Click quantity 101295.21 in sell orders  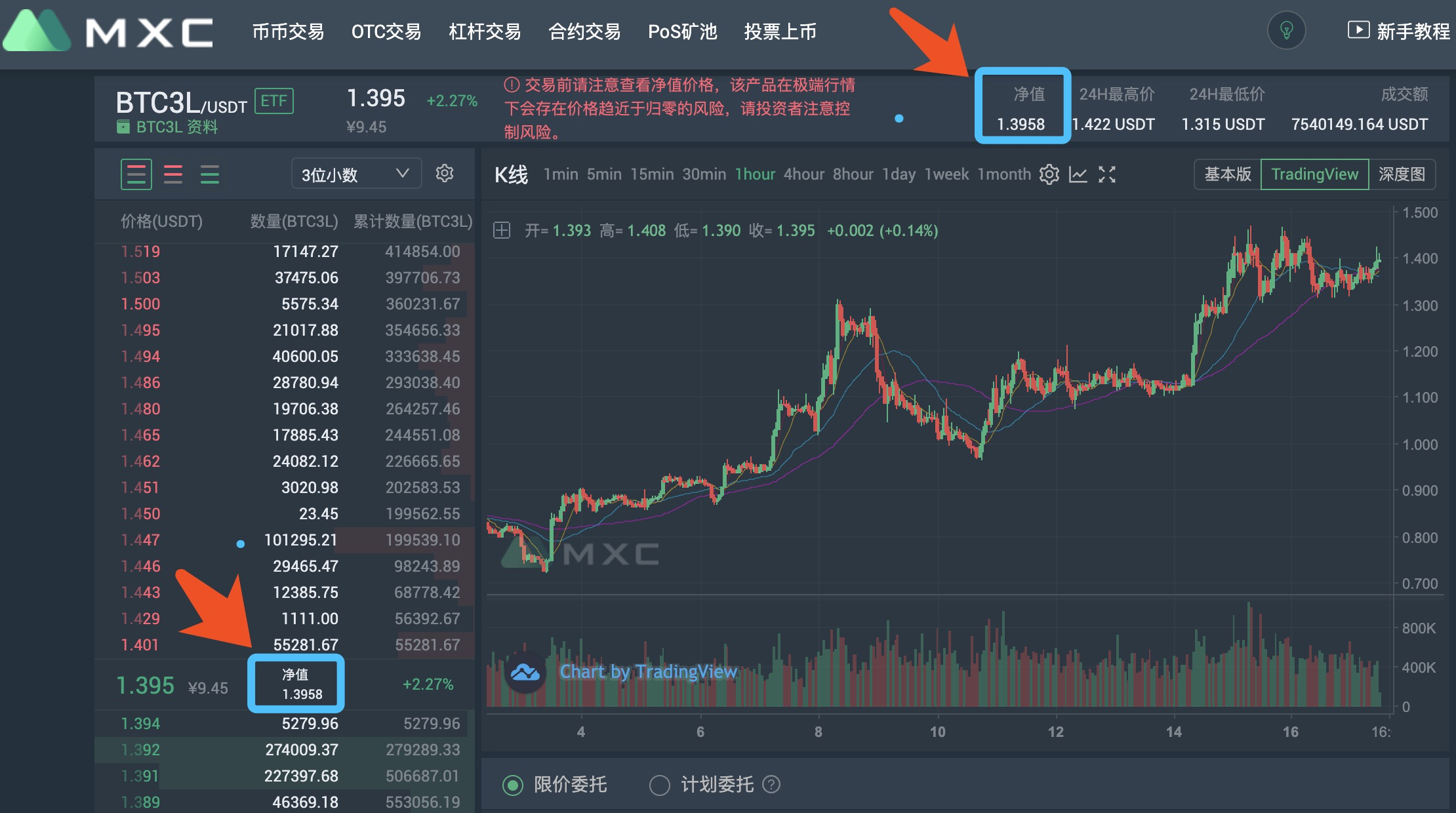pyautogui.click(x=300, y=540)
